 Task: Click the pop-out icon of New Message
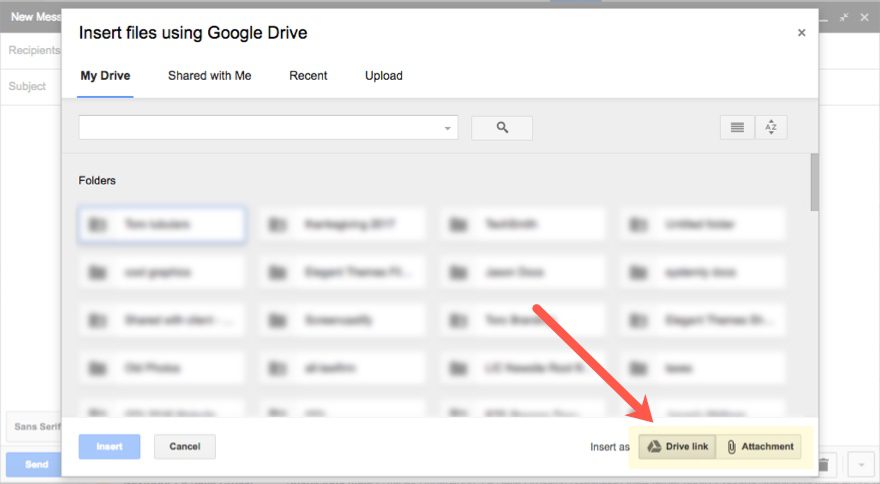(844, 17)
